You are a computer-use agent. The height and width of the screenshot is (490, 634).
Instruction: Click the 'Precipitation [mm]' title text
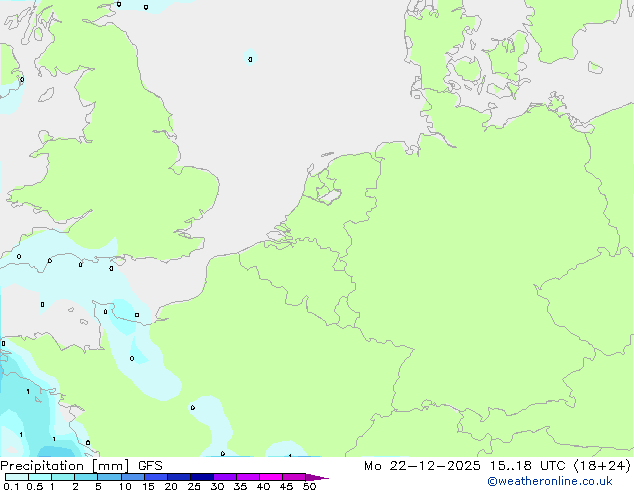tap(65, 466)
